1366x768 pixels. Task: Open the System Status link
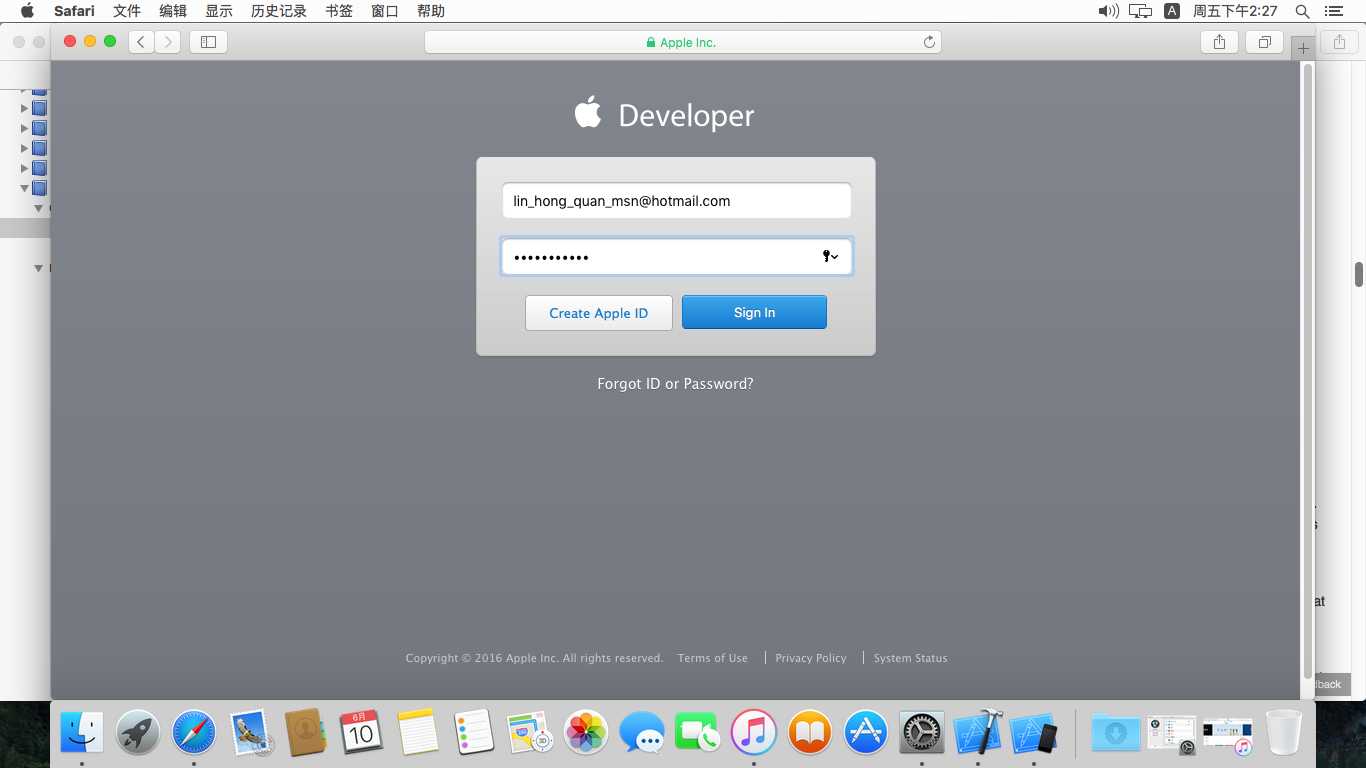tap(910, 658)
